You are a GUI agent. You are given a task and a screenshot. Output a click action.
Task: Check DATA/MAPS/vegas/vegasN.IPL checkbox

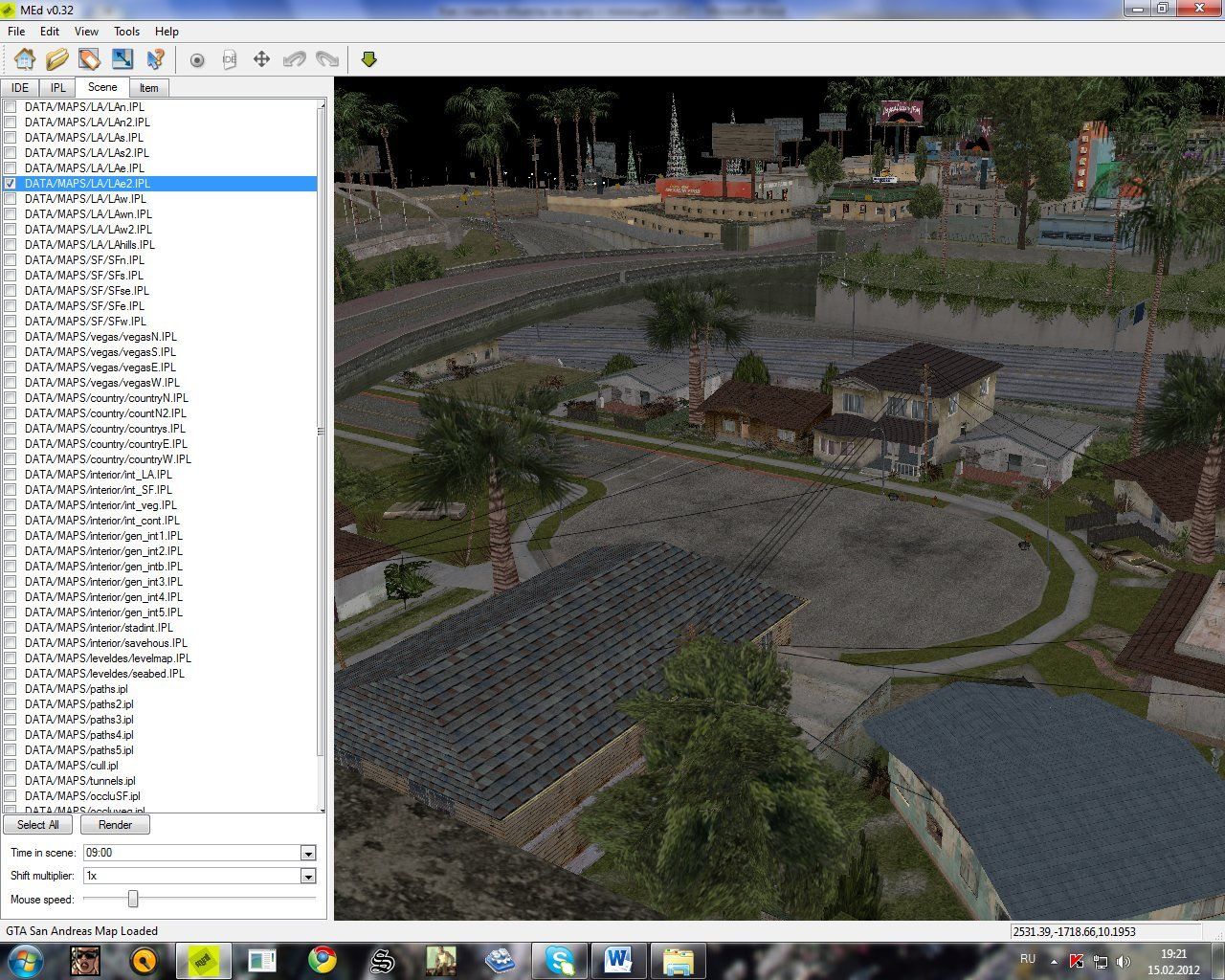pyautogui.click(x=11, y=337)
